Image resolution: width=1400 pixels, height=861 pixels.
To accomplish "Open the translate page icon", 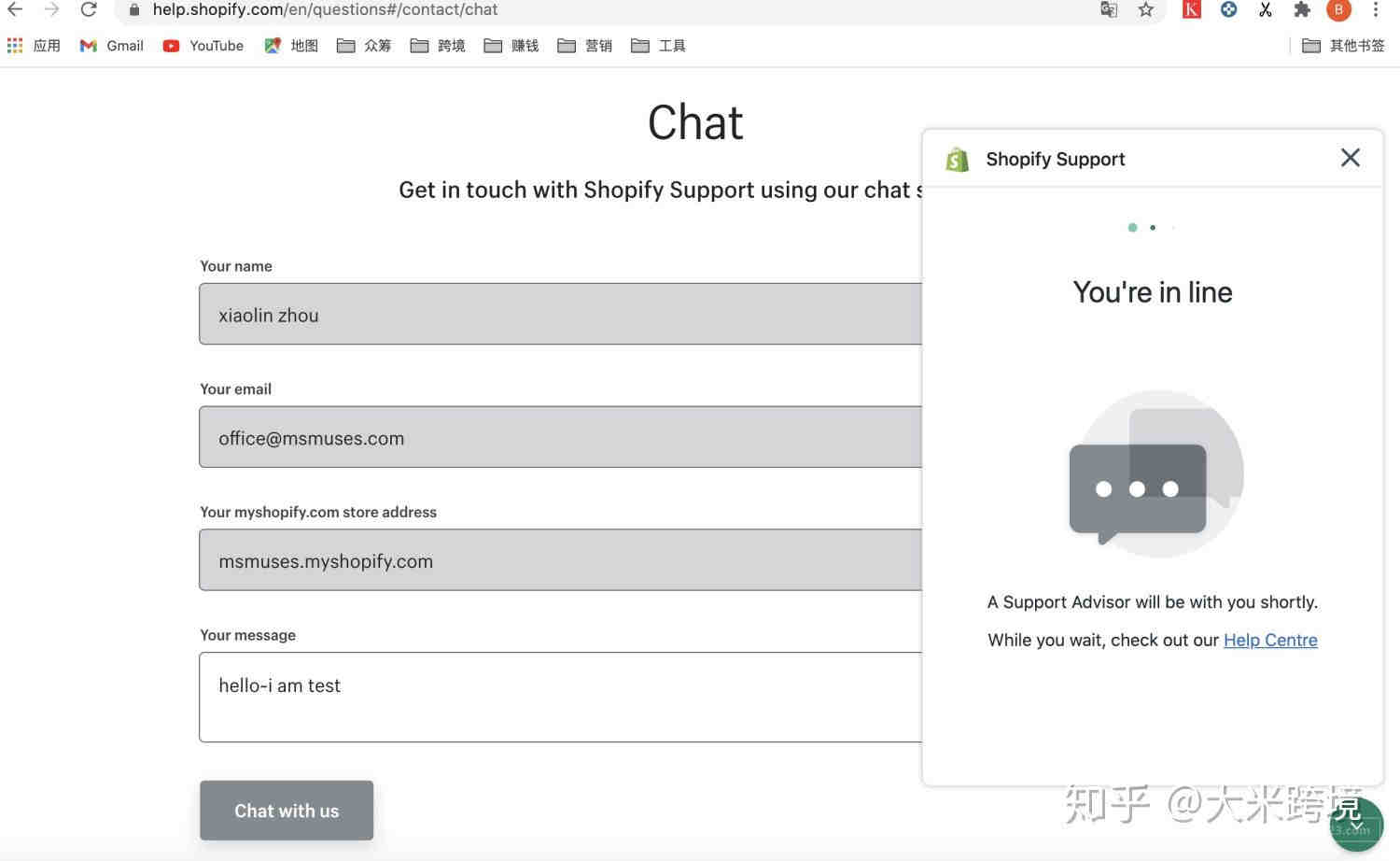I will click(1109, 9).
